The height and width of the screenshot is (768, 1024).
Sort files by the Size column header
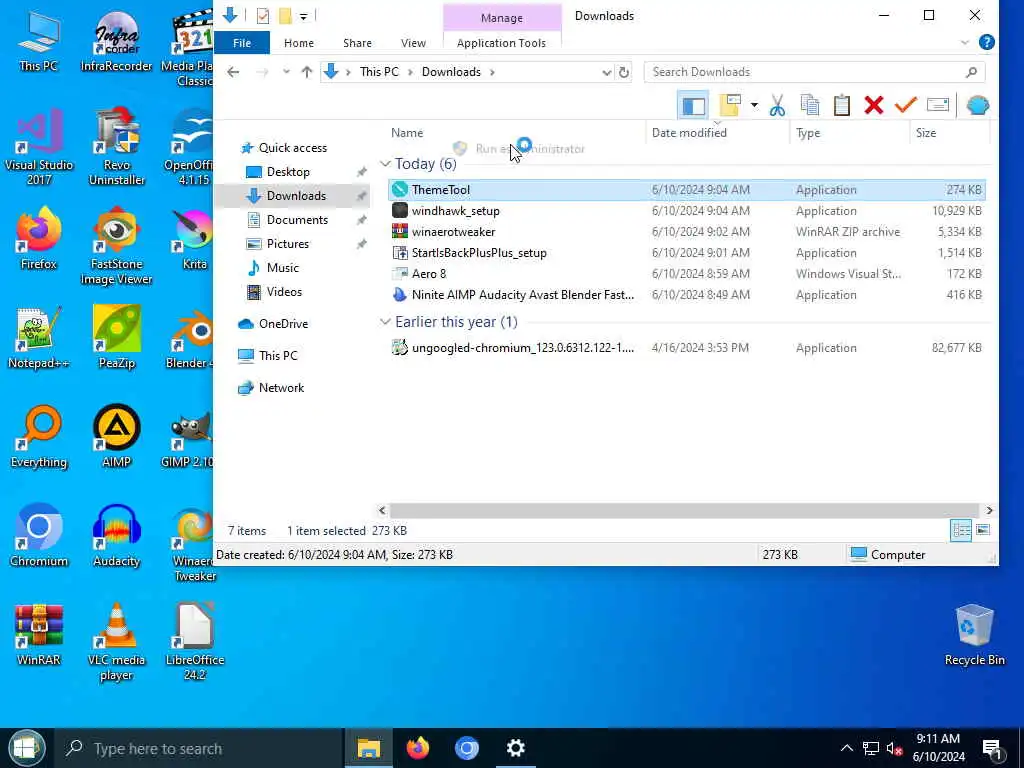(925, 133)
